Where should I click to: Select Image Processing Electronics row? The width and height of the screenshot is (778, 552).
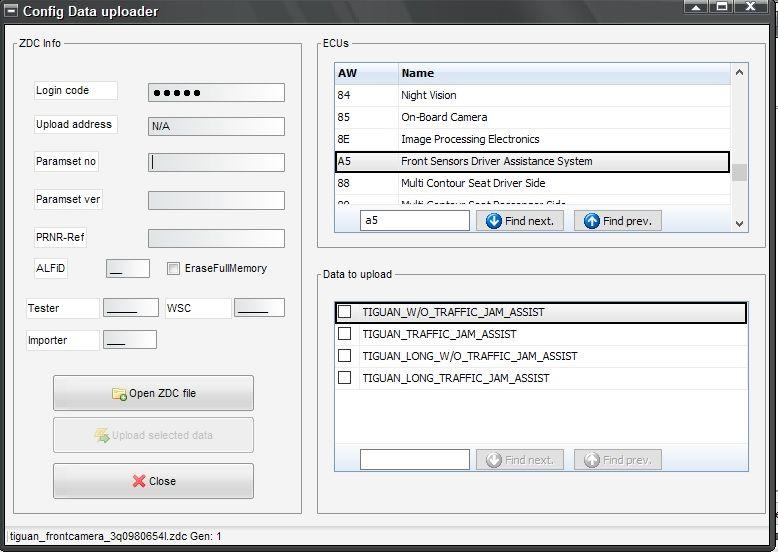532,139
